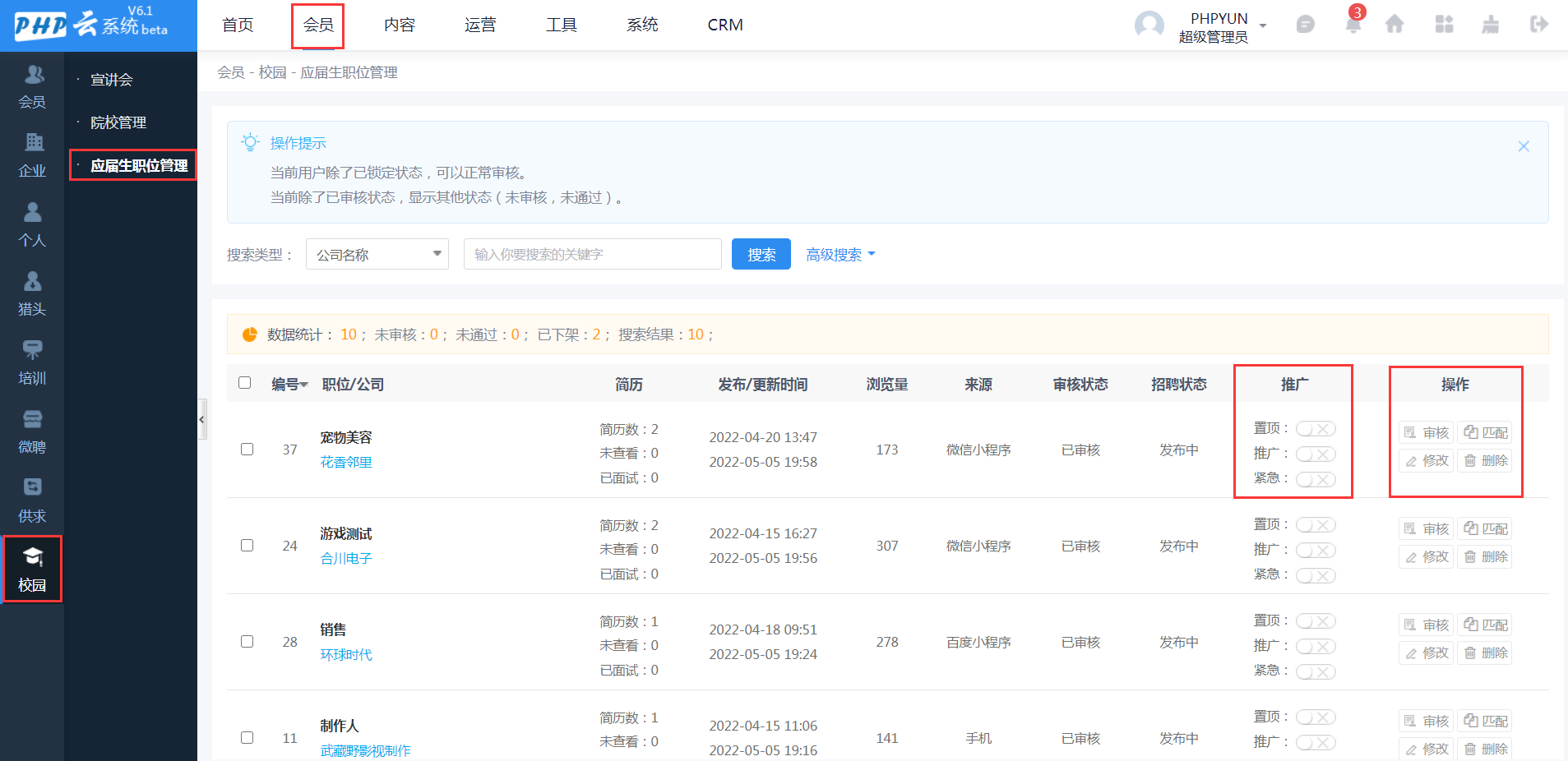1568x761 pixels.
Task: Open company link 花香邻里
Action: pos(346,462)
